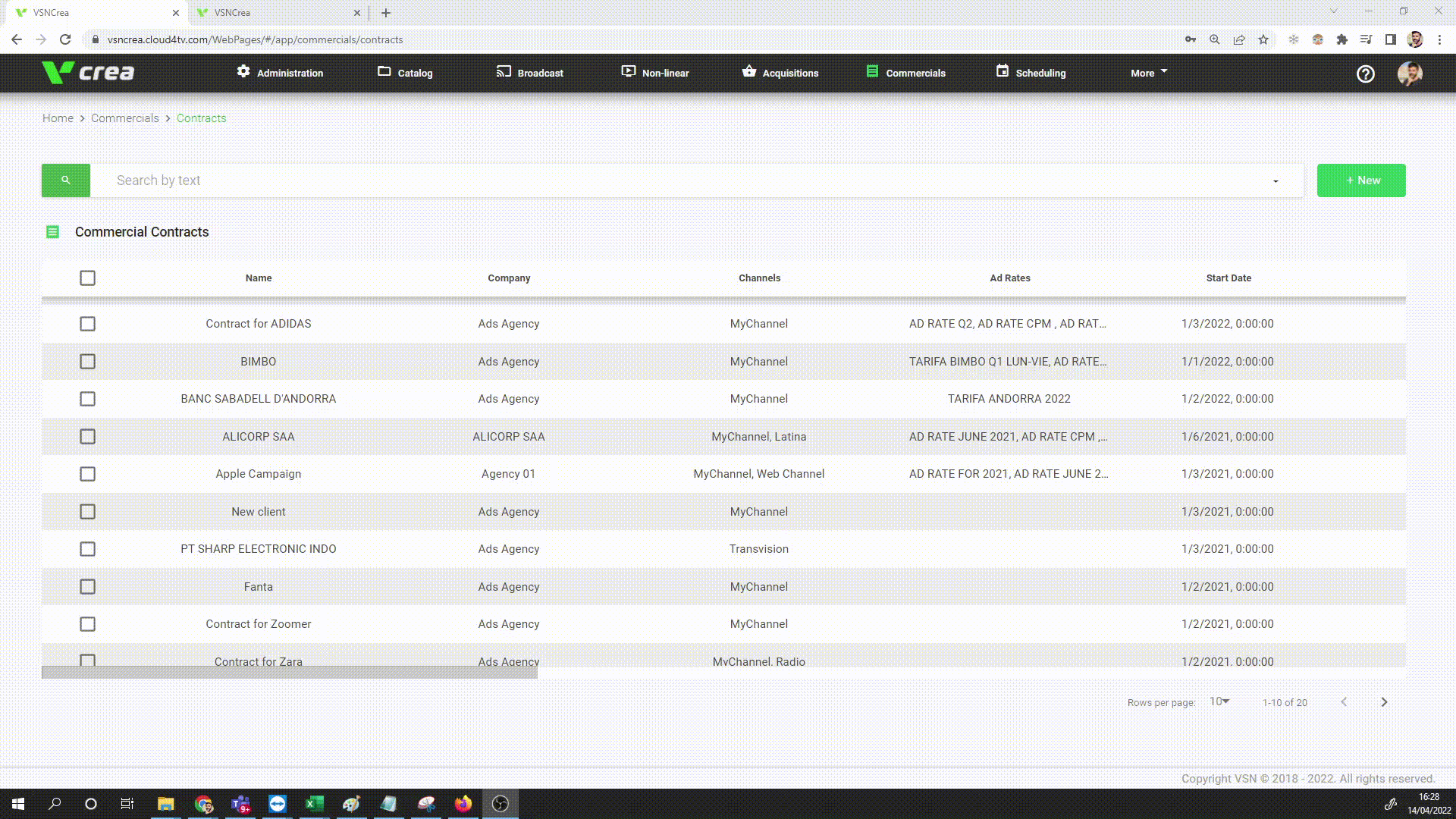Click the Transvision channel cell
Viewport: 1456px width, 819px height.
click(x=759, y=549)
